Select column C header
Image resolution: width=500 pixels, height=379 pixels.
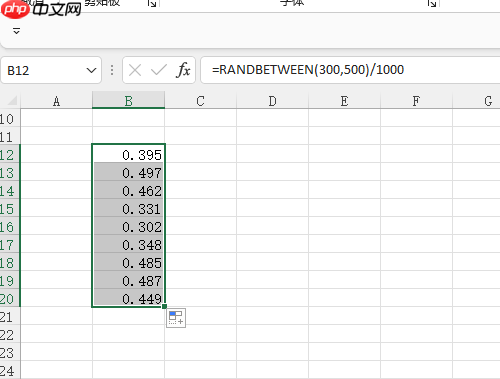200,100
